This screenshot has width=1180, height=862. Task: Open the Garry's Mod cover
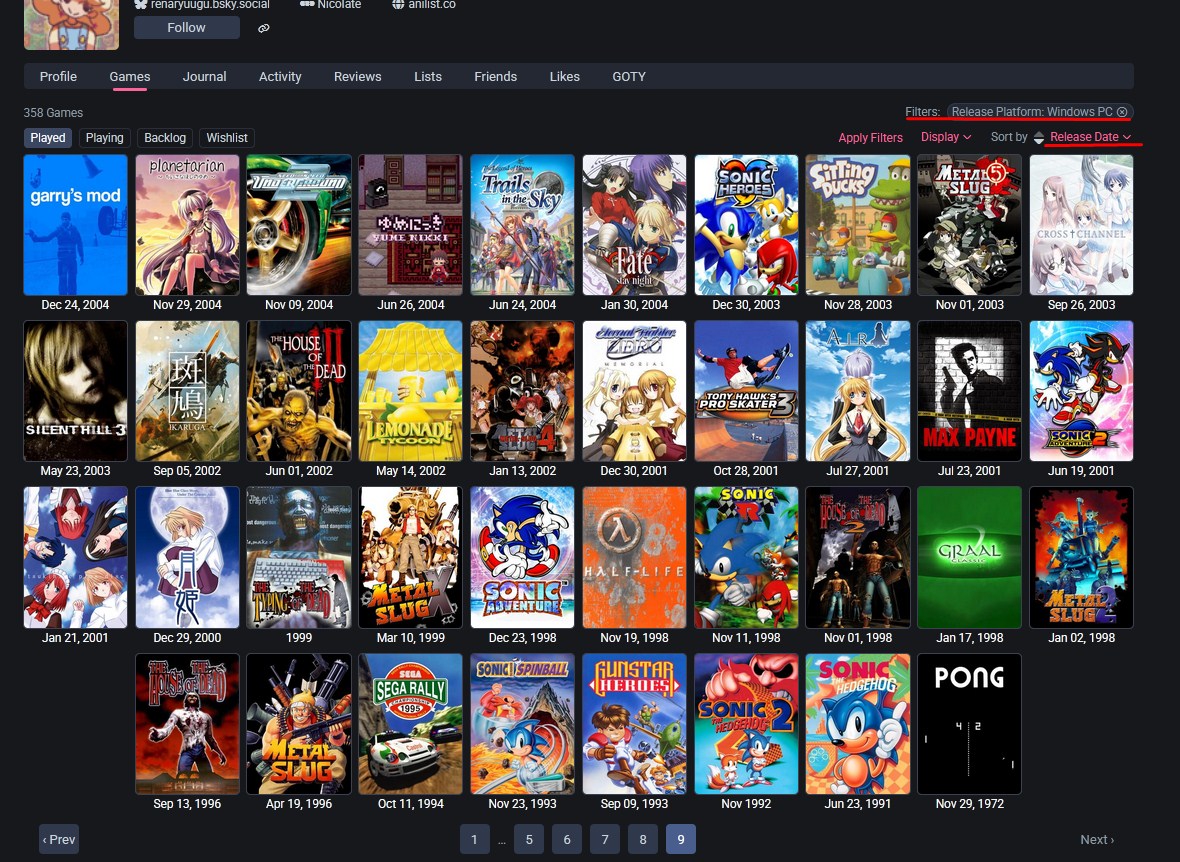point(75,225)
